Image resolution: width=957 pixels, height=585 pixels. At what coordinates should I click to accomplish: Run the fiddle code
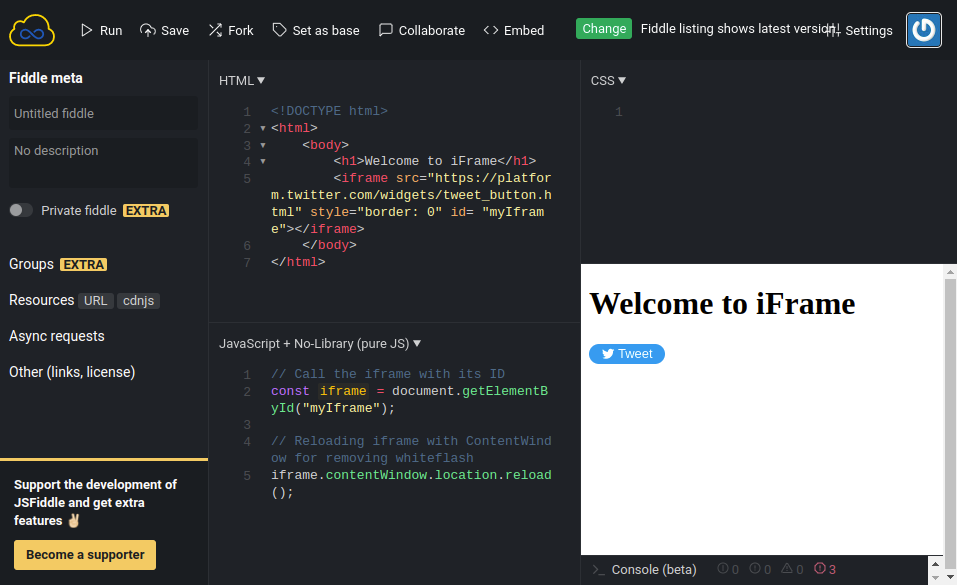(x=100, y=30)
